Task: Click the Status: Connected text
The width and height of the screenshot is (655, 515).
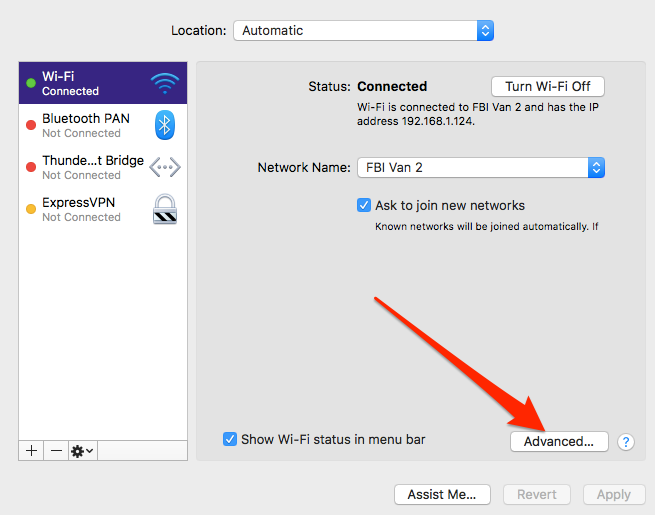Action: pyautogui.click(x=368, y=86)
